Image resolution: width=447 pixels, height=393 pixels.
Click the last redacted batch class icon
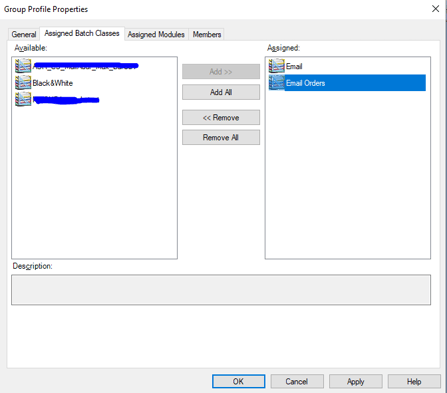pyautogui.click(x=23, y=99)
